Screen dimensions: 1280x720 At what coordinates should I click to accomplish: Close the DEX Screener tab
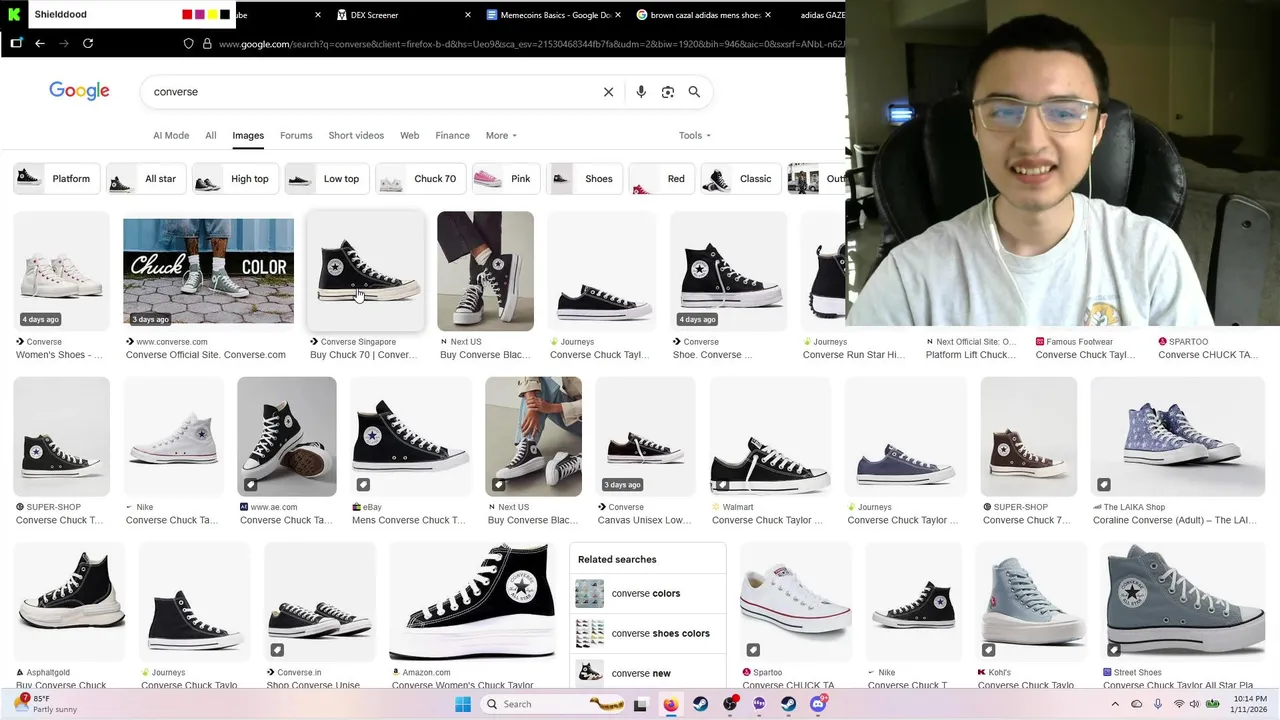pyautogui.click(x=468, y=15)
